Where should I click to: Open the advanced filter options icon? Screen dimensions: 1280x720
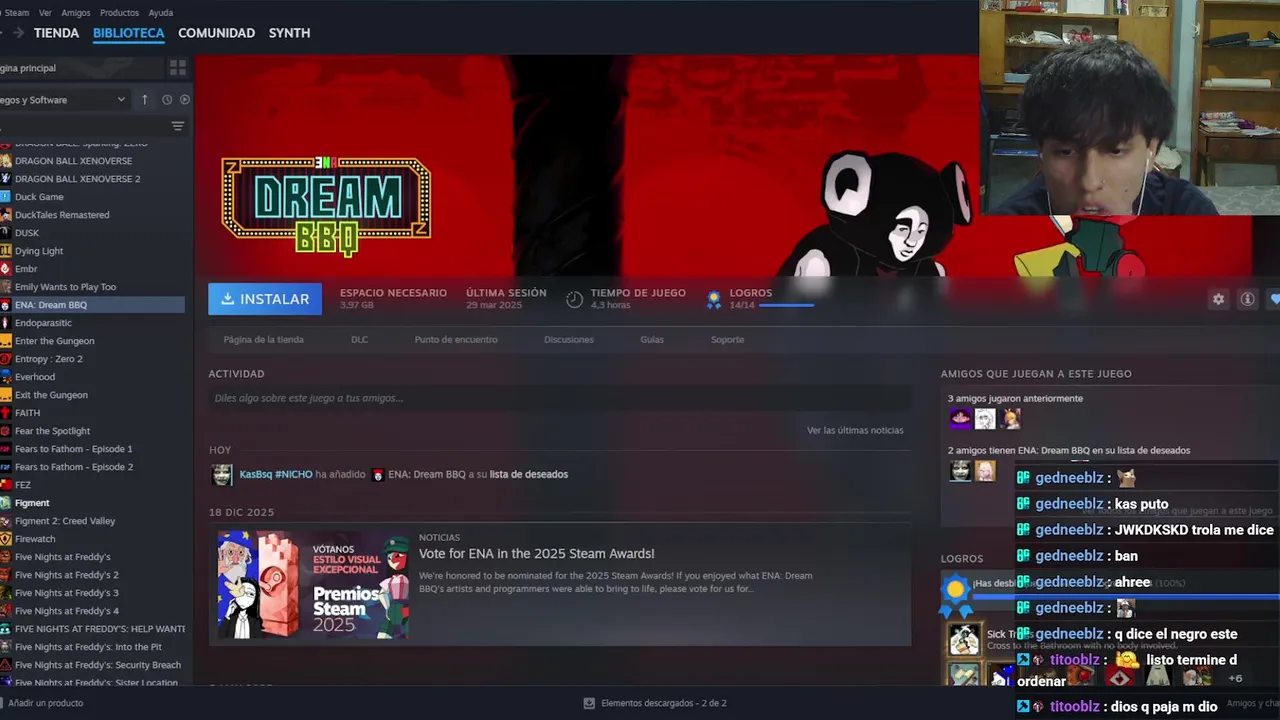point(177,126)
